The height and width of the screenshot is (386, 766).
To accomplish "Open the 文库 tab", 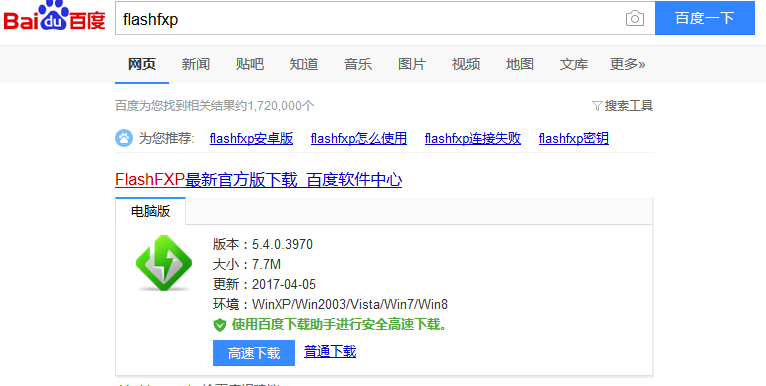I will click(574, 64).
